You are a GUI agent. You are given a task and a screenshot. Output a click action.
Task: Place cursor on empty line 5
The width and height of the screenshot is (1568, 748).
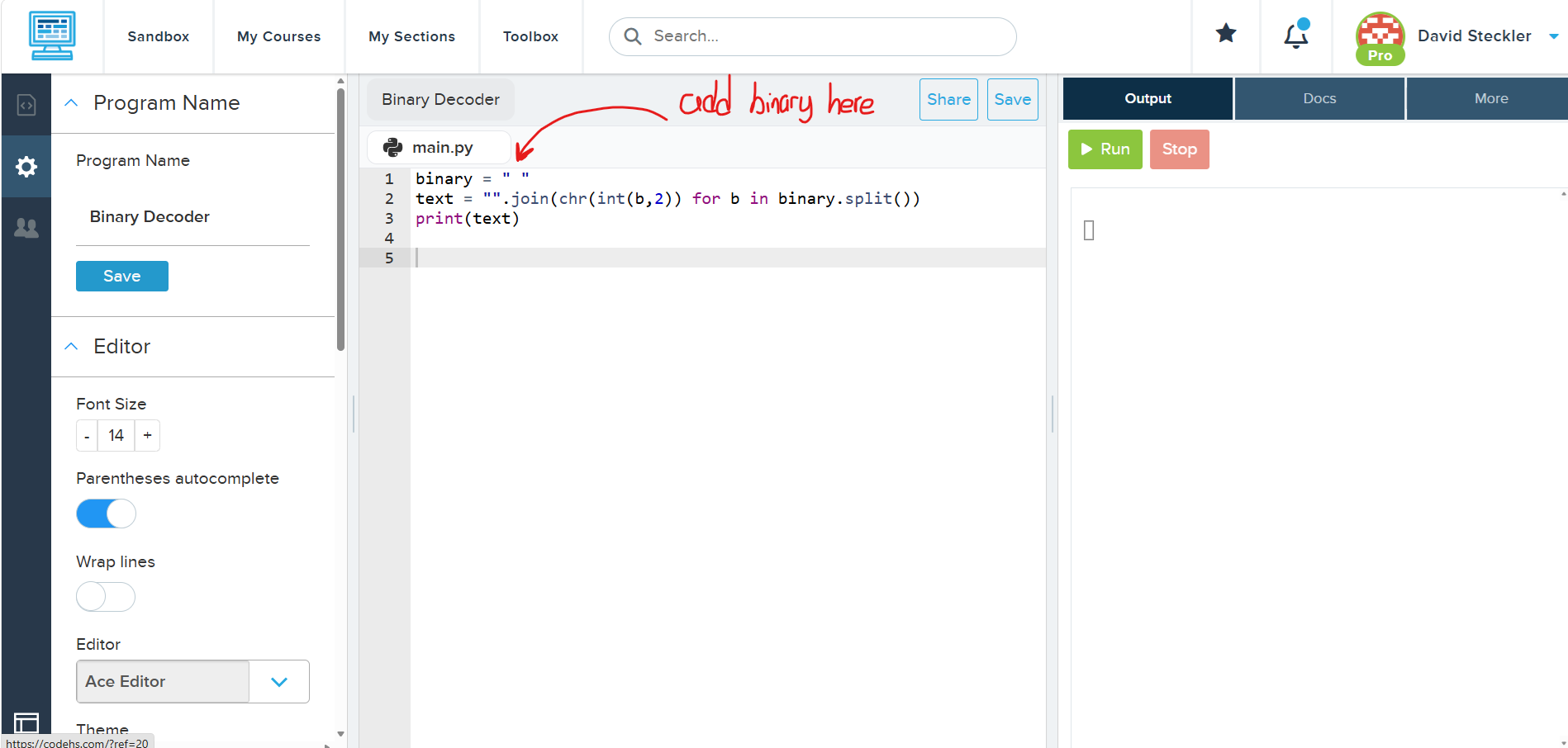[x=727, y=258]
